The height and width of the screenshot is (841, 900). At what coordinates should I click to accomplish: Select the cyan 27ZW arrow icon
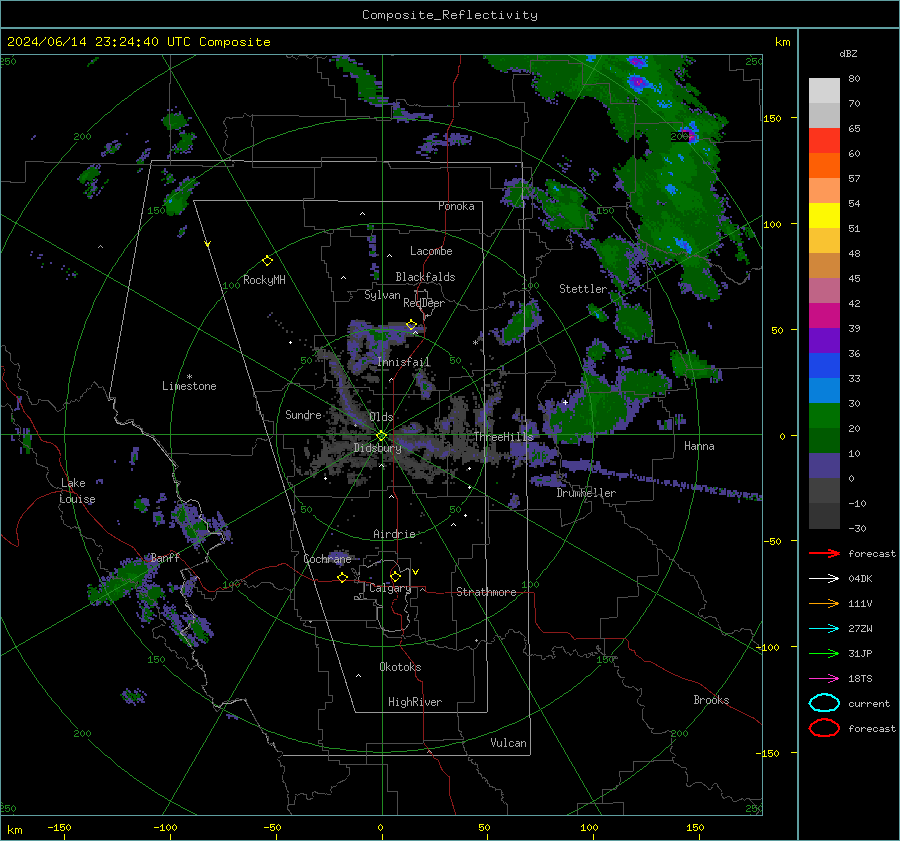pos(824,629)
